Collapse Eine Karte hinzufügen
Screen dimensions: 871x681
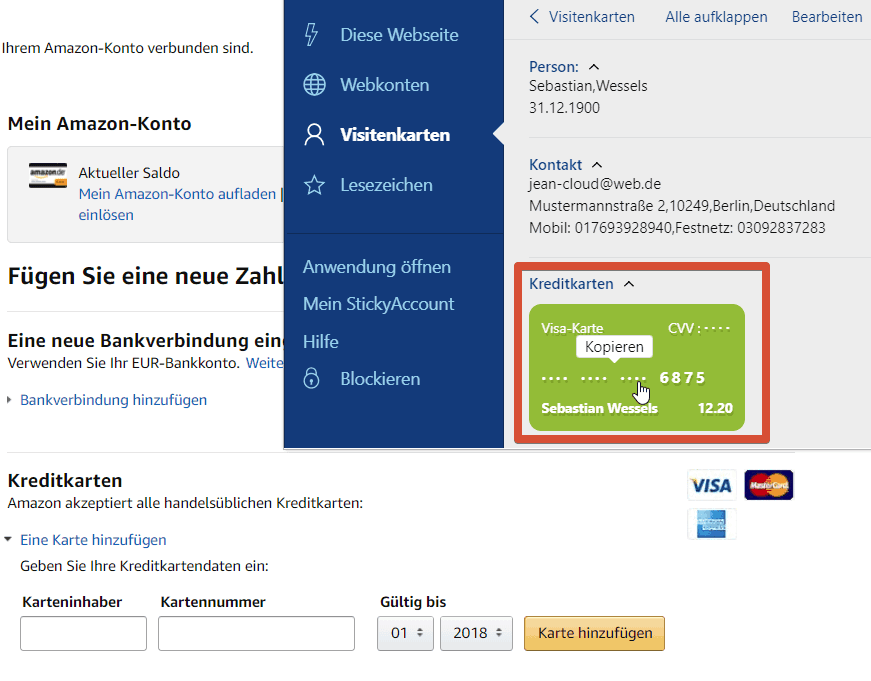(93, 540)
